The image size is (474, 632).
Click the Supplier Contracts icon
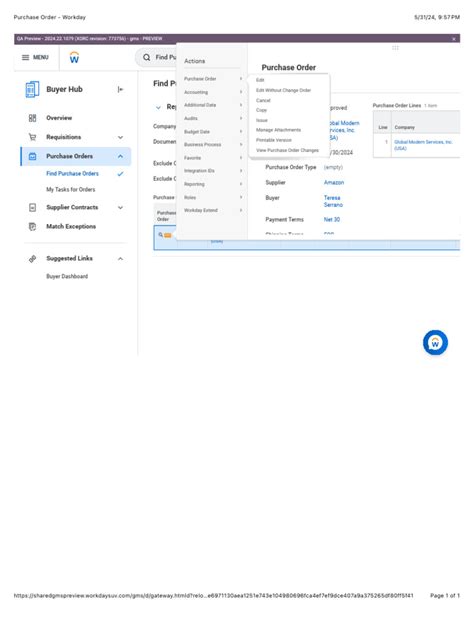pyautogui.click(x=32, y=208)
